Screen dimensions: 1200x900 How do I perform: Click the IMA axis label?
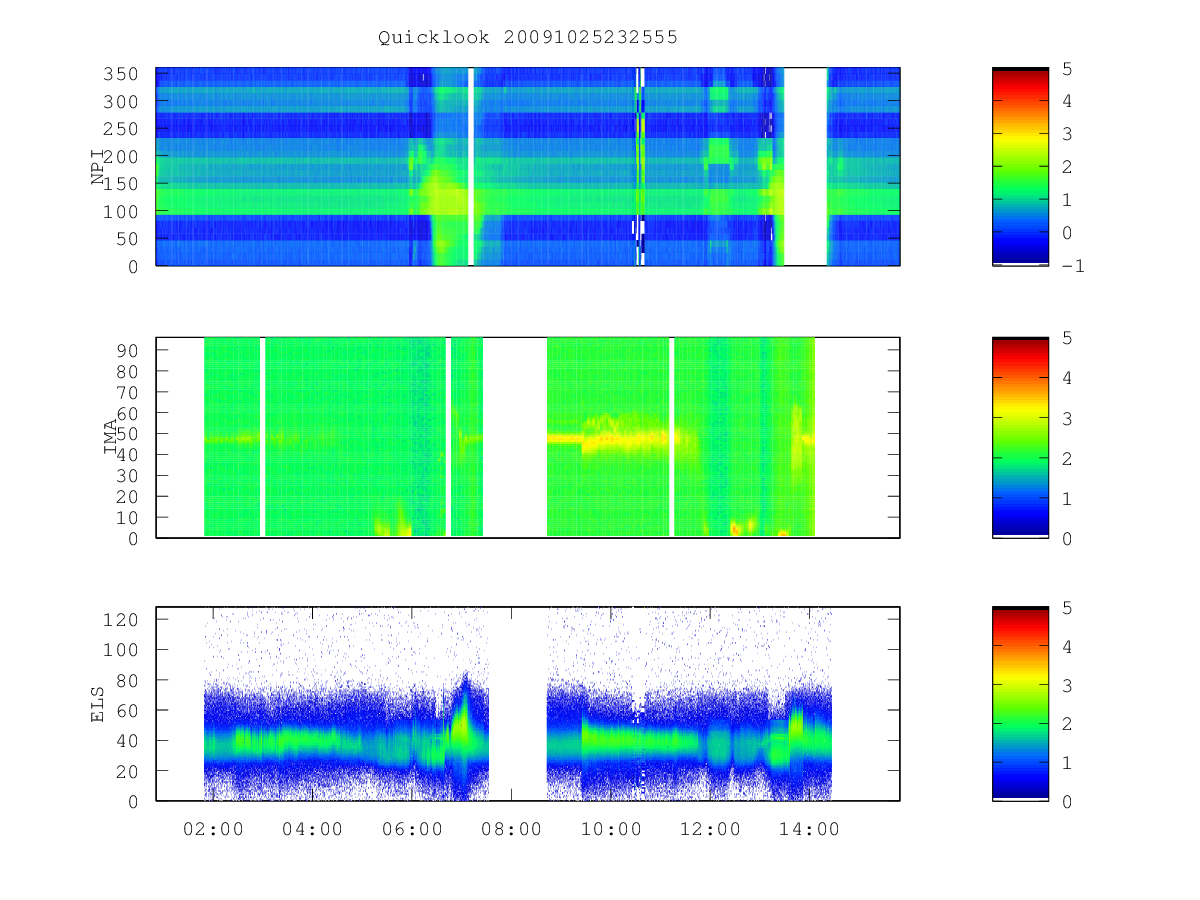click(x=111, y=437)
